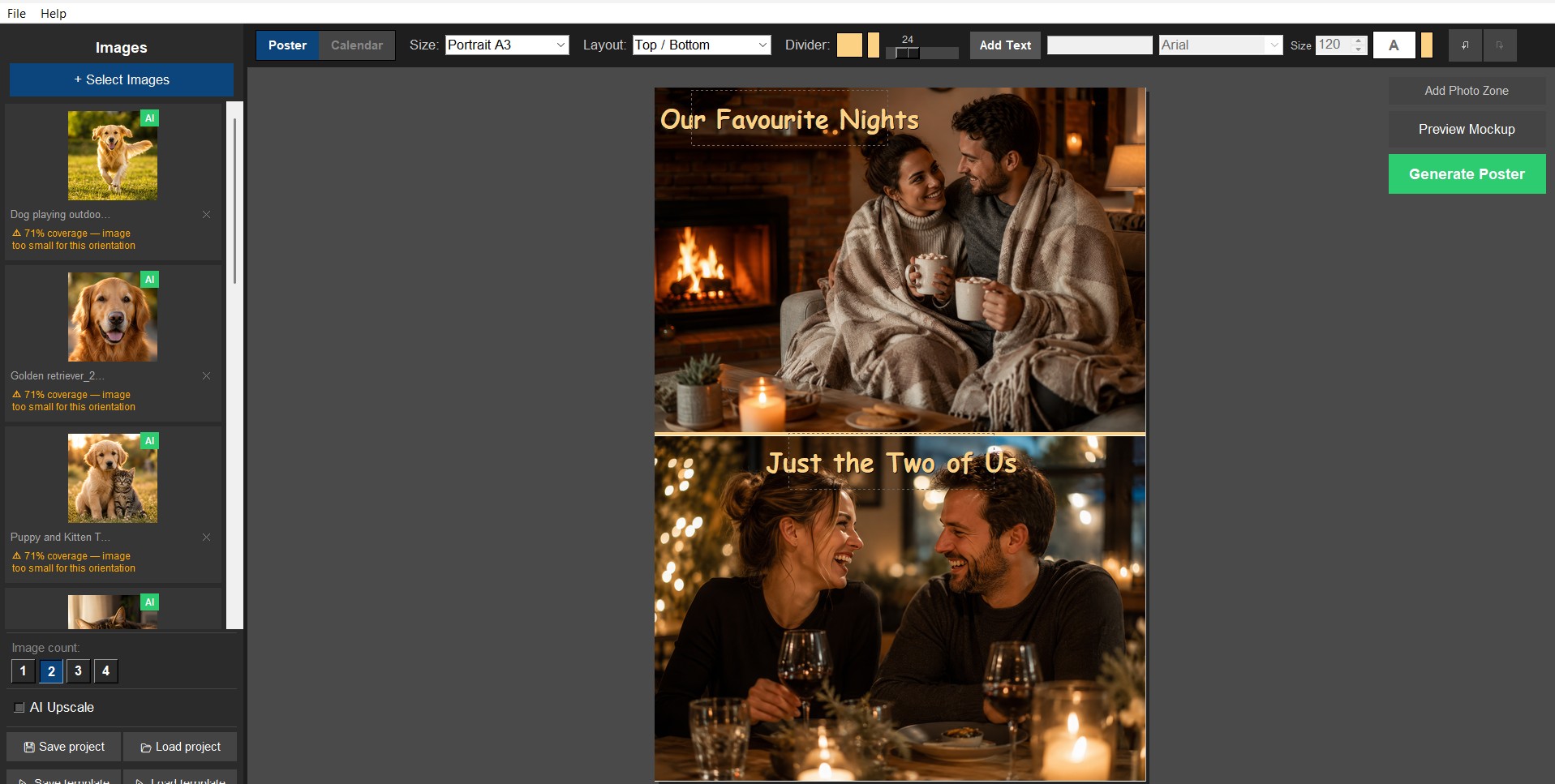Click the text entry field beside Add Text
This screenshot has height=784, width=1555.
click(1100, 45)
